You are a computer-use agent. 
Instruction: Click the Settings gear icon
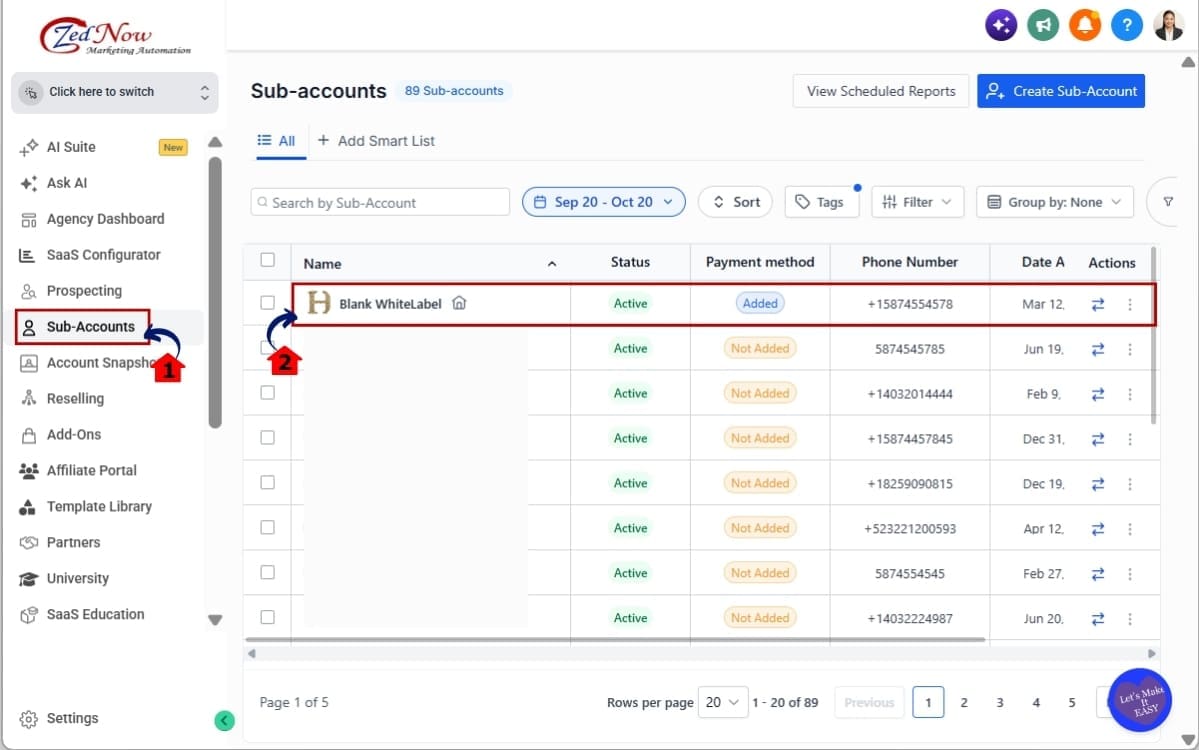[29, 719]
